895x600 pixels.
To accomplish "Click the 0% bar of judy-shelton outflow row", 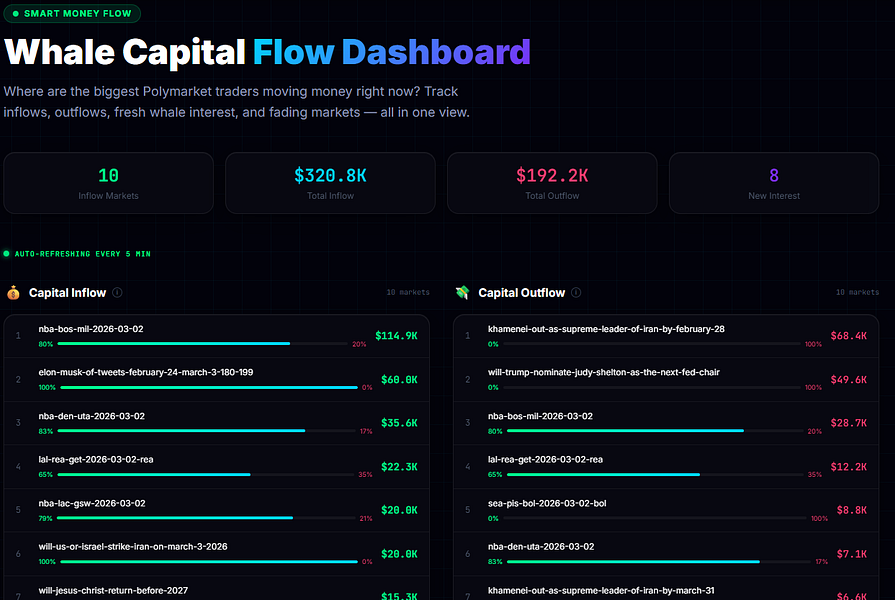I will point(652,388).
